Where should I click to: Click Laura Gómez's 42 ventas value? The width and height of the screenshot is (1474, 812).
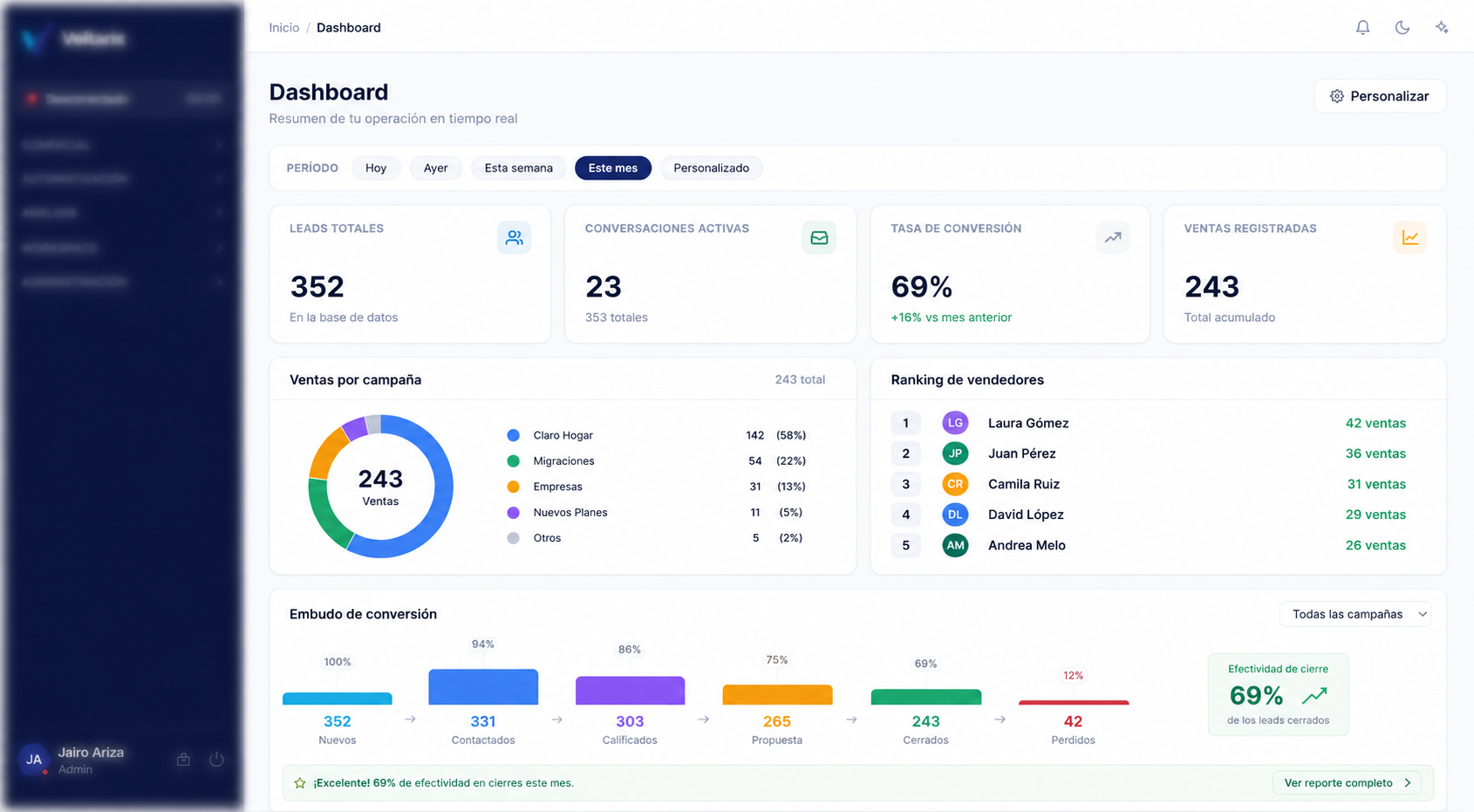(x=1375, y=423)
